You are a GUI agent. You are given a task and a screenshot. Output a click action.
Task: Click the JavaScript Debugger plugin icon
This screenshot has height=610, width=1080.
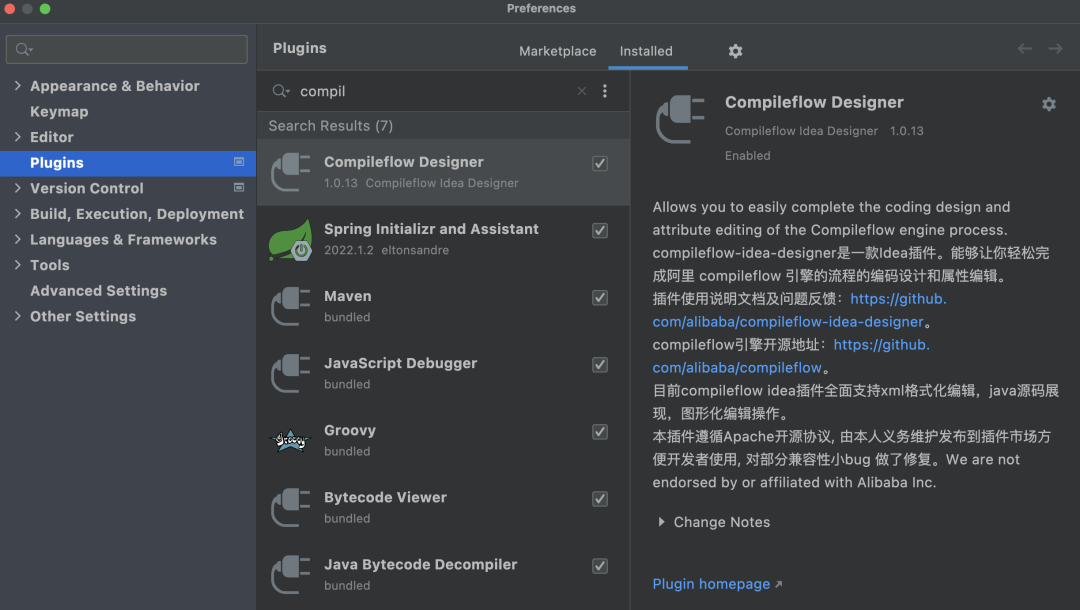[x=291, y=373]
